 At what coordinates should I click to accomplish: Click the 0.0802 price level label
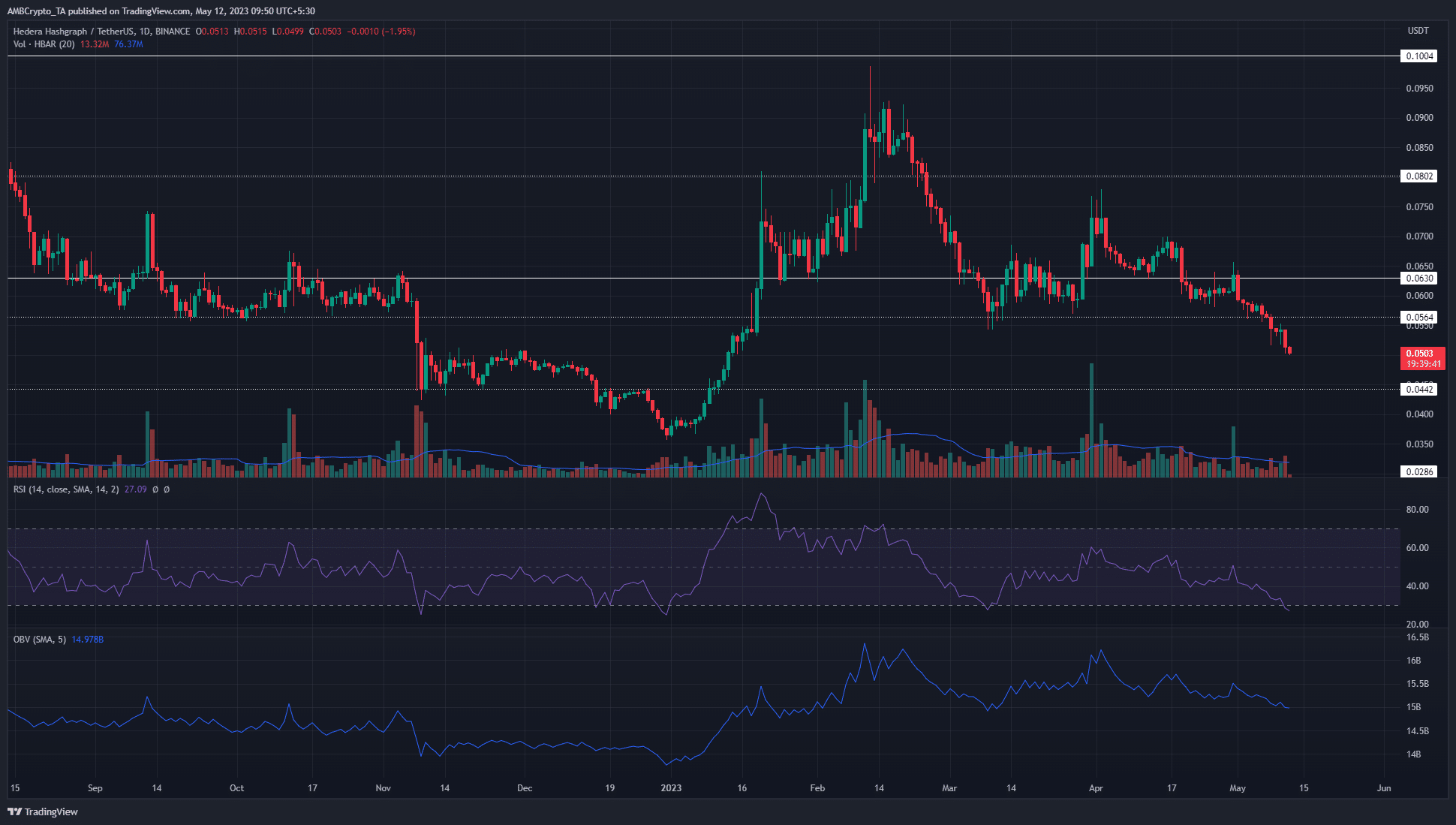[1418, 176]
